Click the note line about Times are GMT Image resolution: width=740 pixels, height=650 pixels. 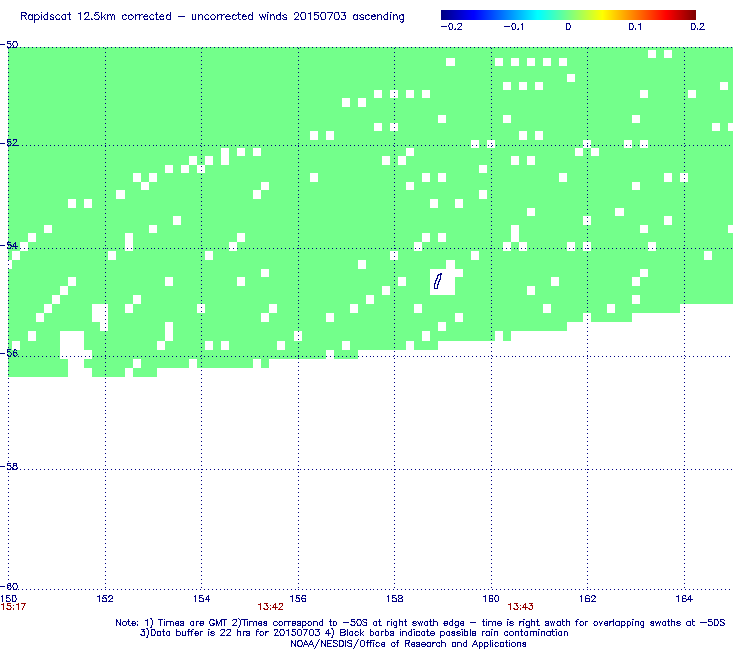(420, 623)
